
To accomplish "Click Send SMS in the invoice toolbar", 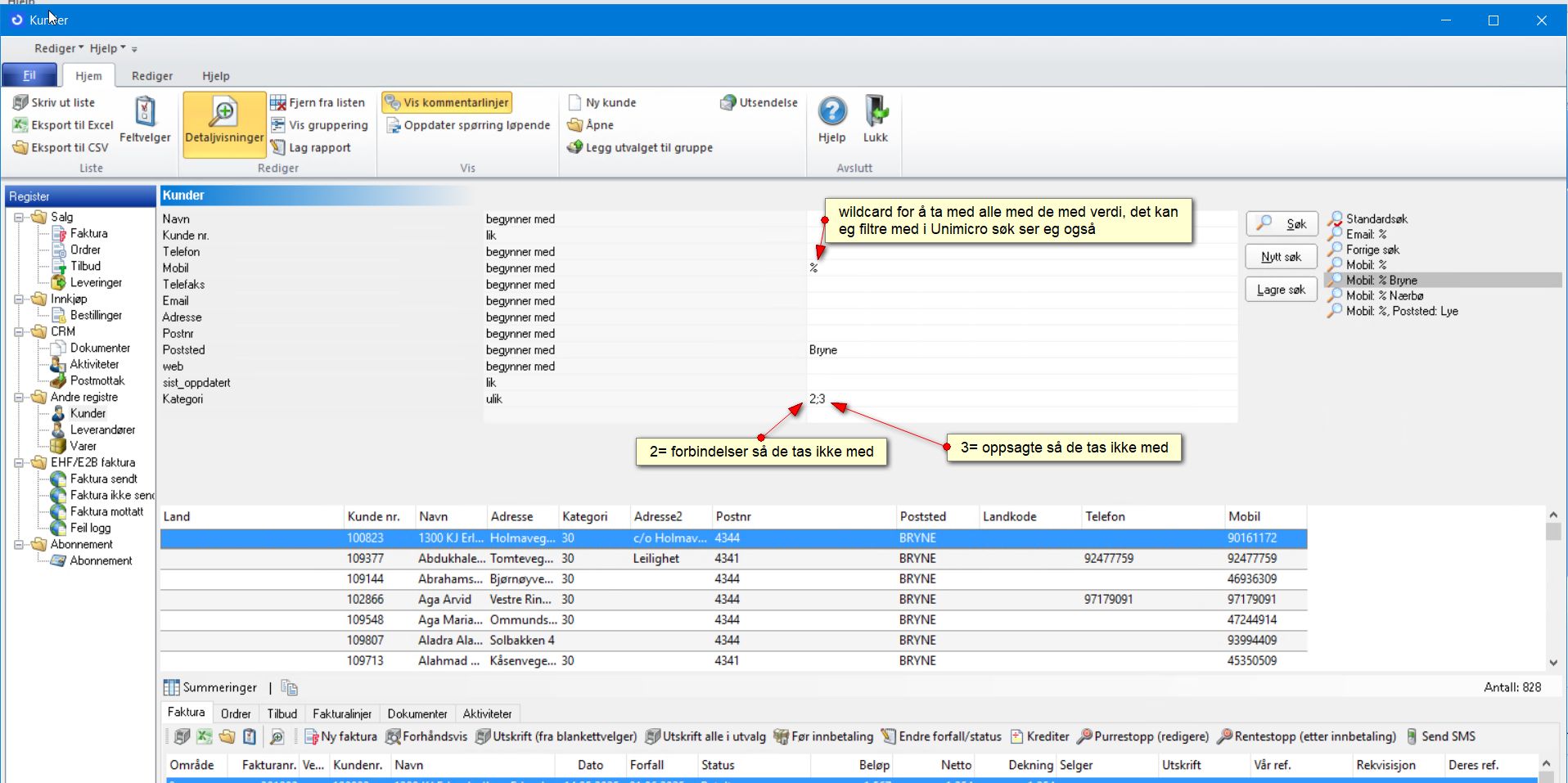I will 1440,736.
